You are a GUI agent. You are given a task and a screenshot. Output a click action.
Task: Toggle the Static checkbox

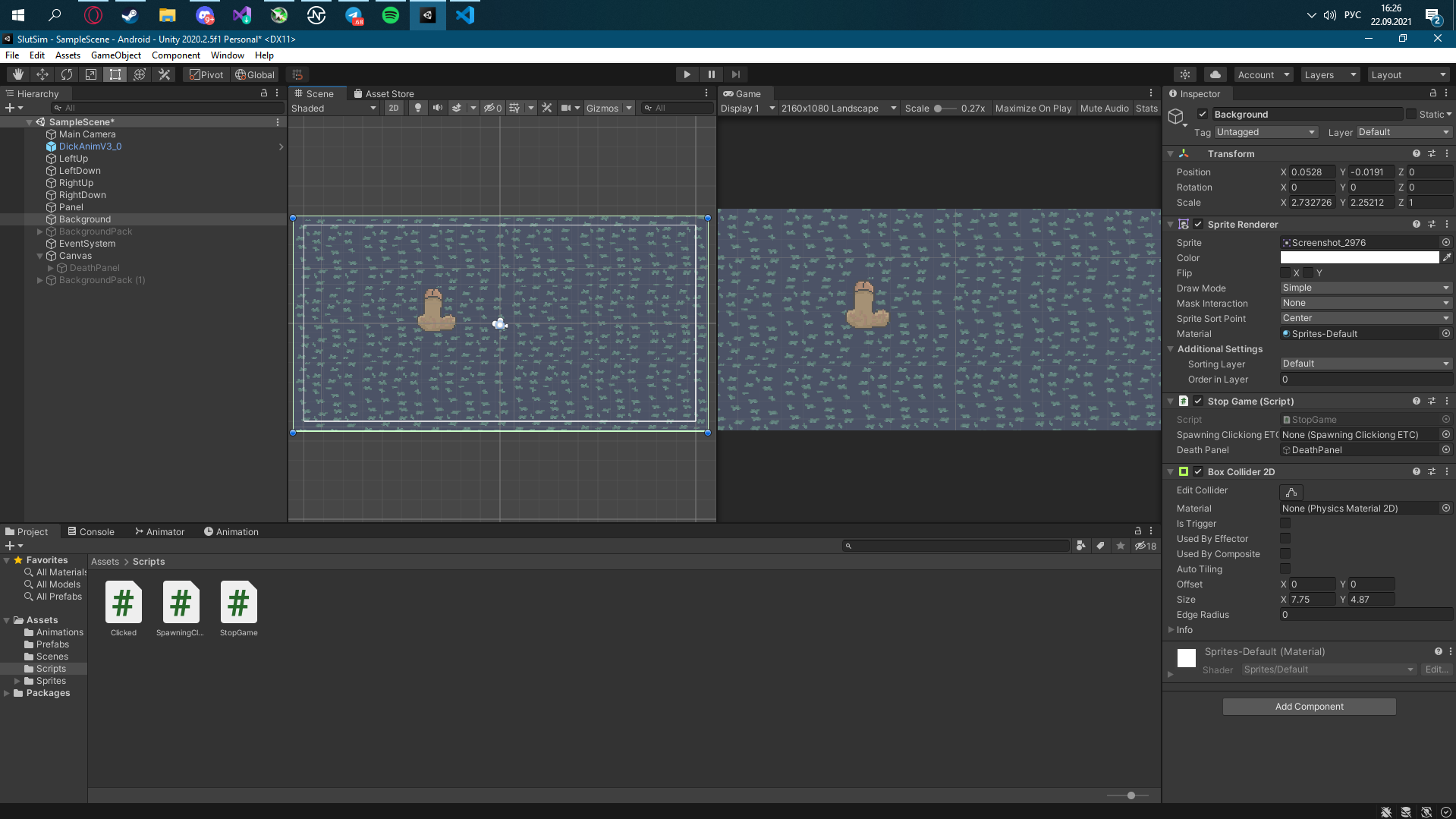click(1411, 114)
